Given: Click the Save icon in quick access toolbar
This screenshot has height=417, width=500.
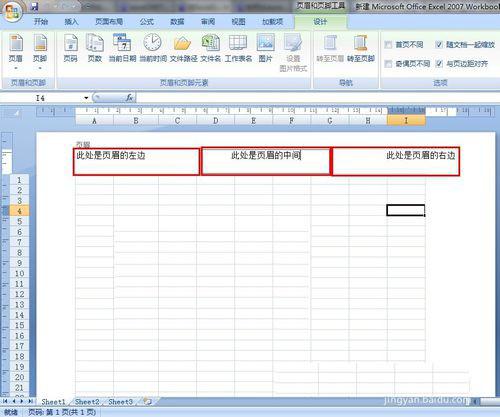Looking at the screenshot, I should 34,6.
